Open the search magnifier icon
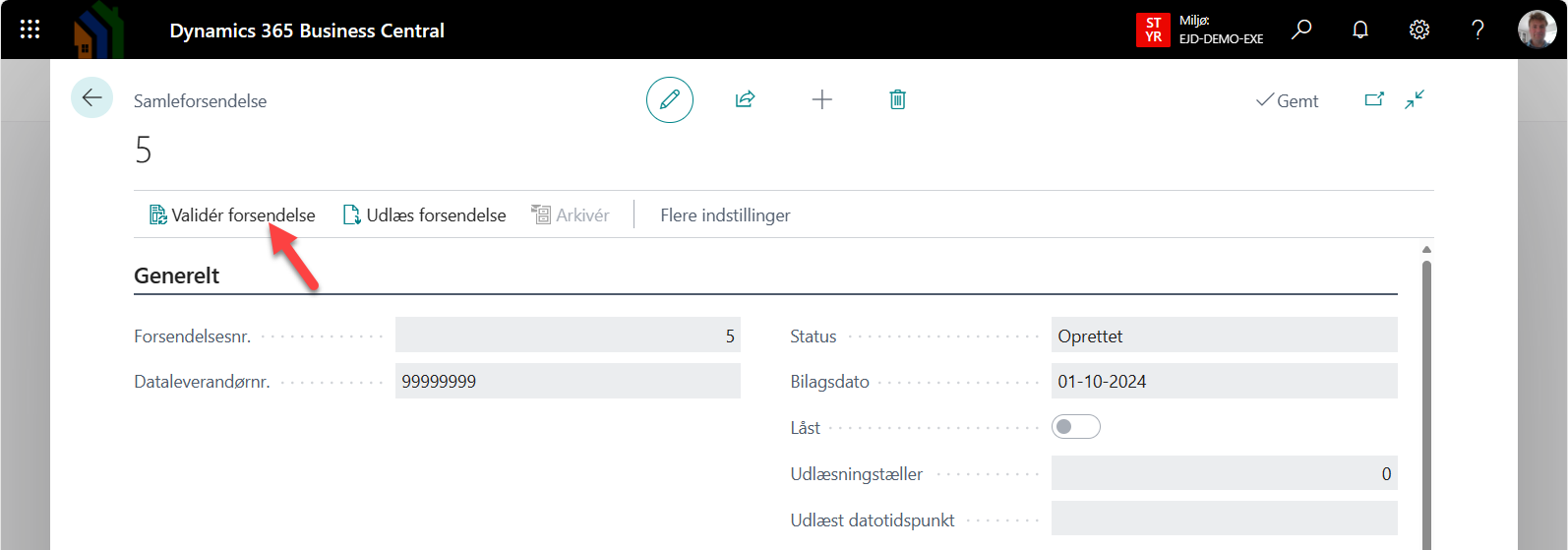Screen dimensions: 1568x550 [1301, 30]
